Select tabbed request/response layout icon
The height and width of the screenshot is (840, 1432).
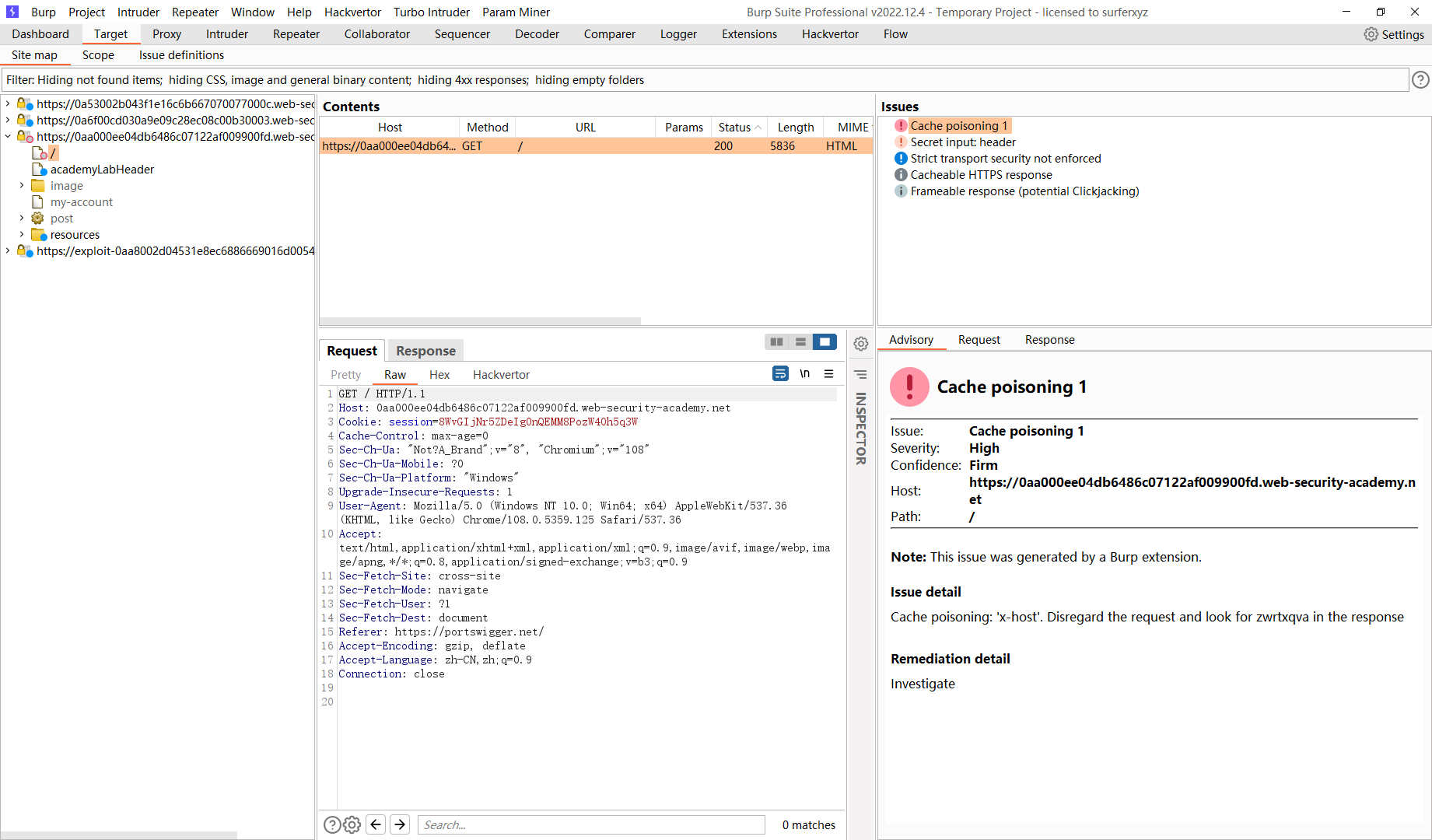pos(825,341)
